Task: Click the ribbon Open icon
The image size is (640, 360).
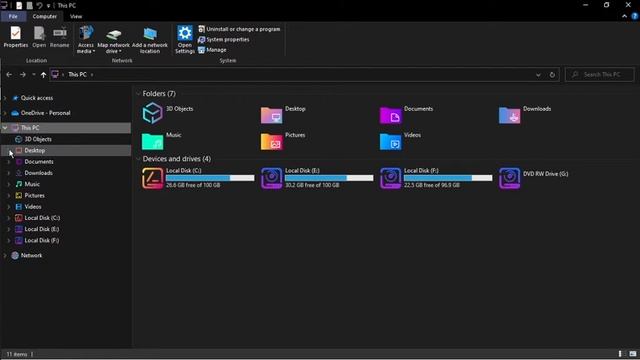Action: 39,37
